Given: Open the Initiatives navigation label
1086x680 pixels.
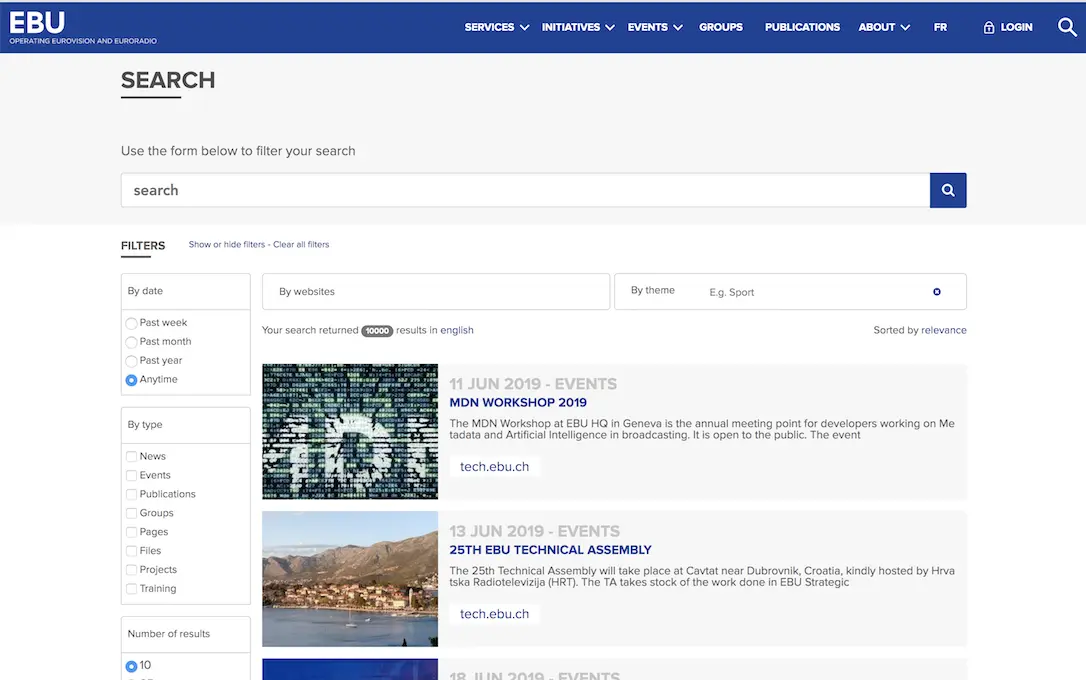Looking at the screenshot, I should pos(571,27).
